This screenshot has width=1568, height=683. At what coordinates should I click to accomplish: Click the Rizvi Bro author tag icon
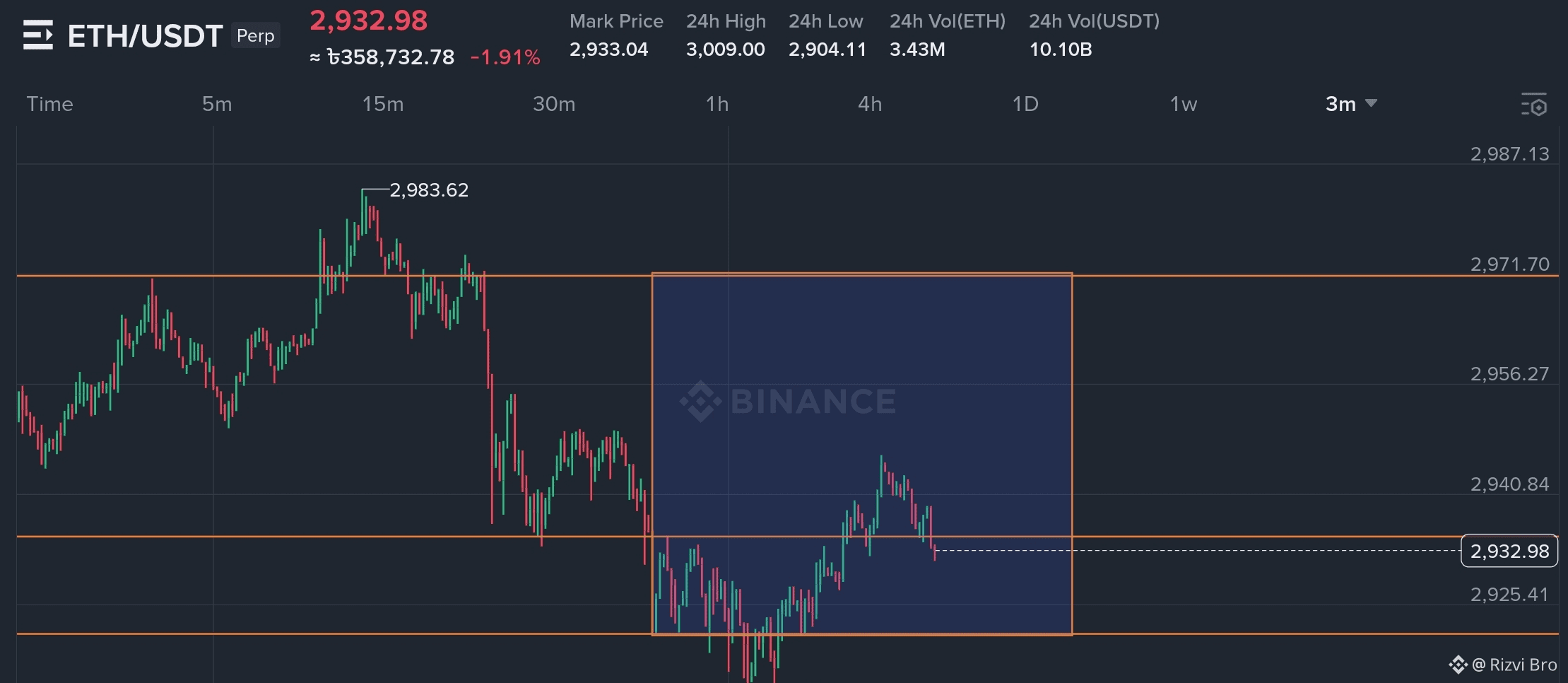click(1458, 665)
